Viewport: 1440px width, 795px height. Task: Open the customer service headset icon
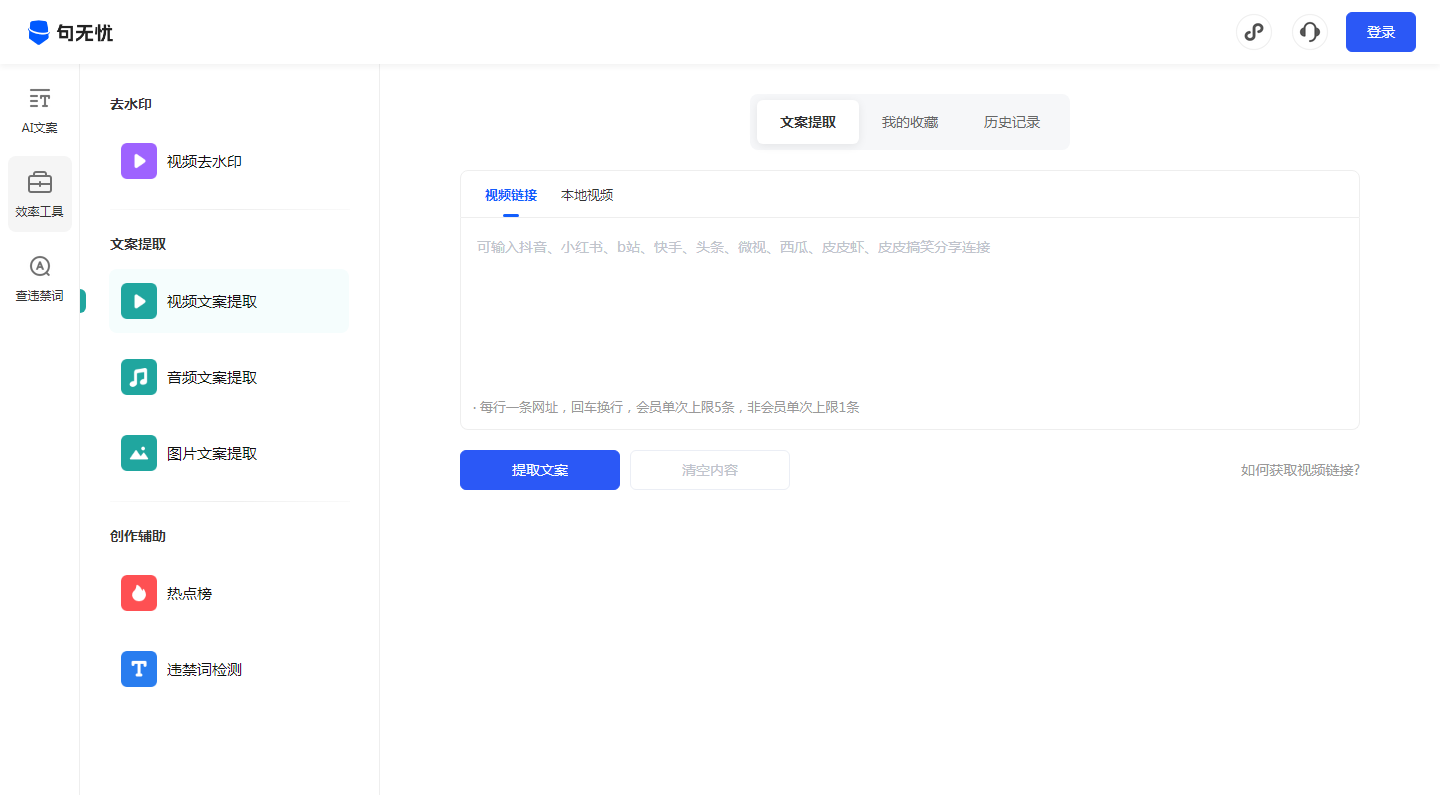click(1310, 32)
